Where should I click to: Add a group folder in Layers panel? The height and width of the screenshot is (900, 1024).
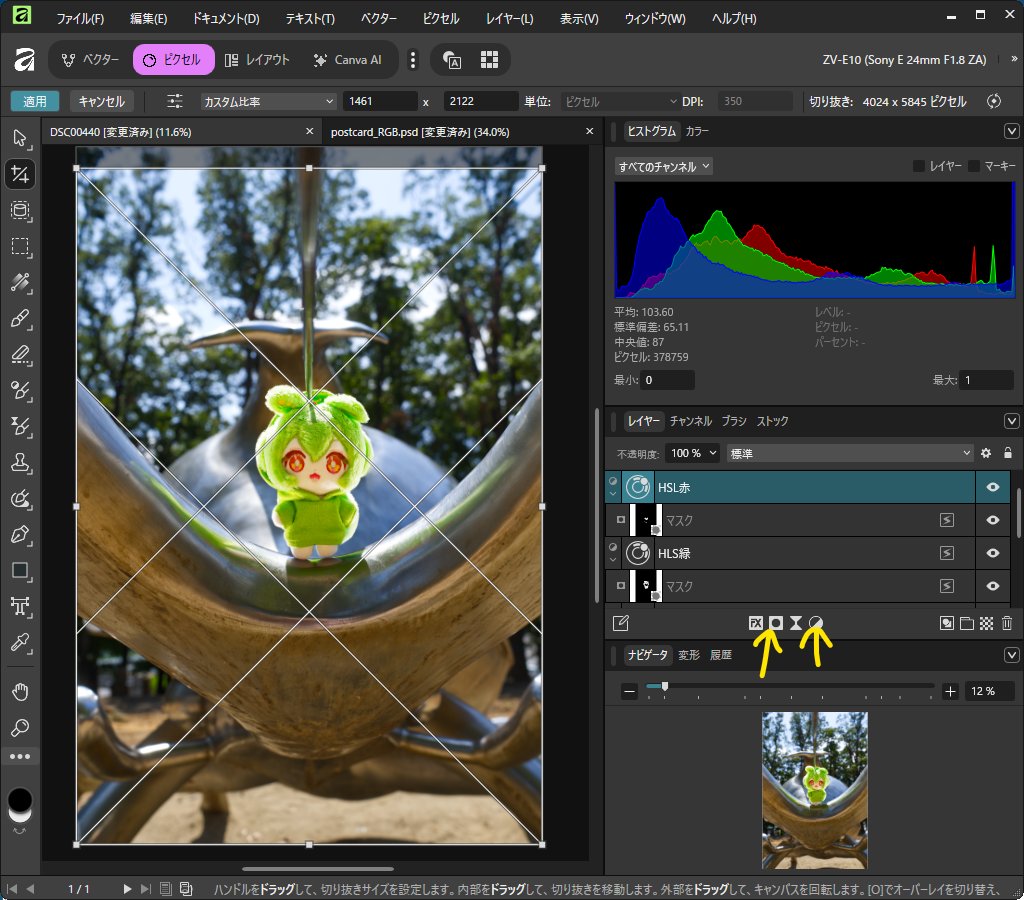point(967,623)
